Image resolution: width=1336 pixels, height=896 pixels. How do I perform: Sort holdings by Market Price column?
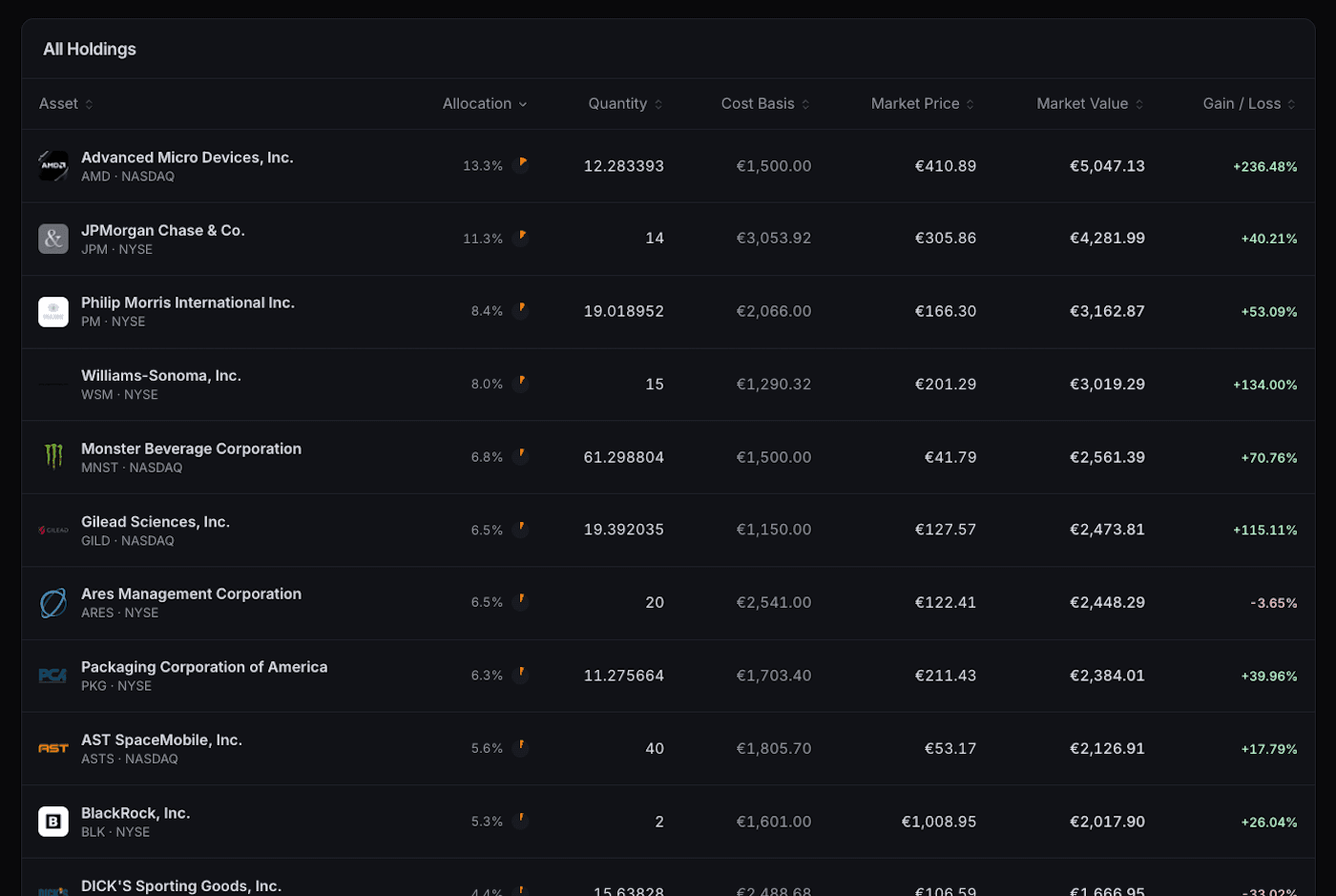point(923,104)
